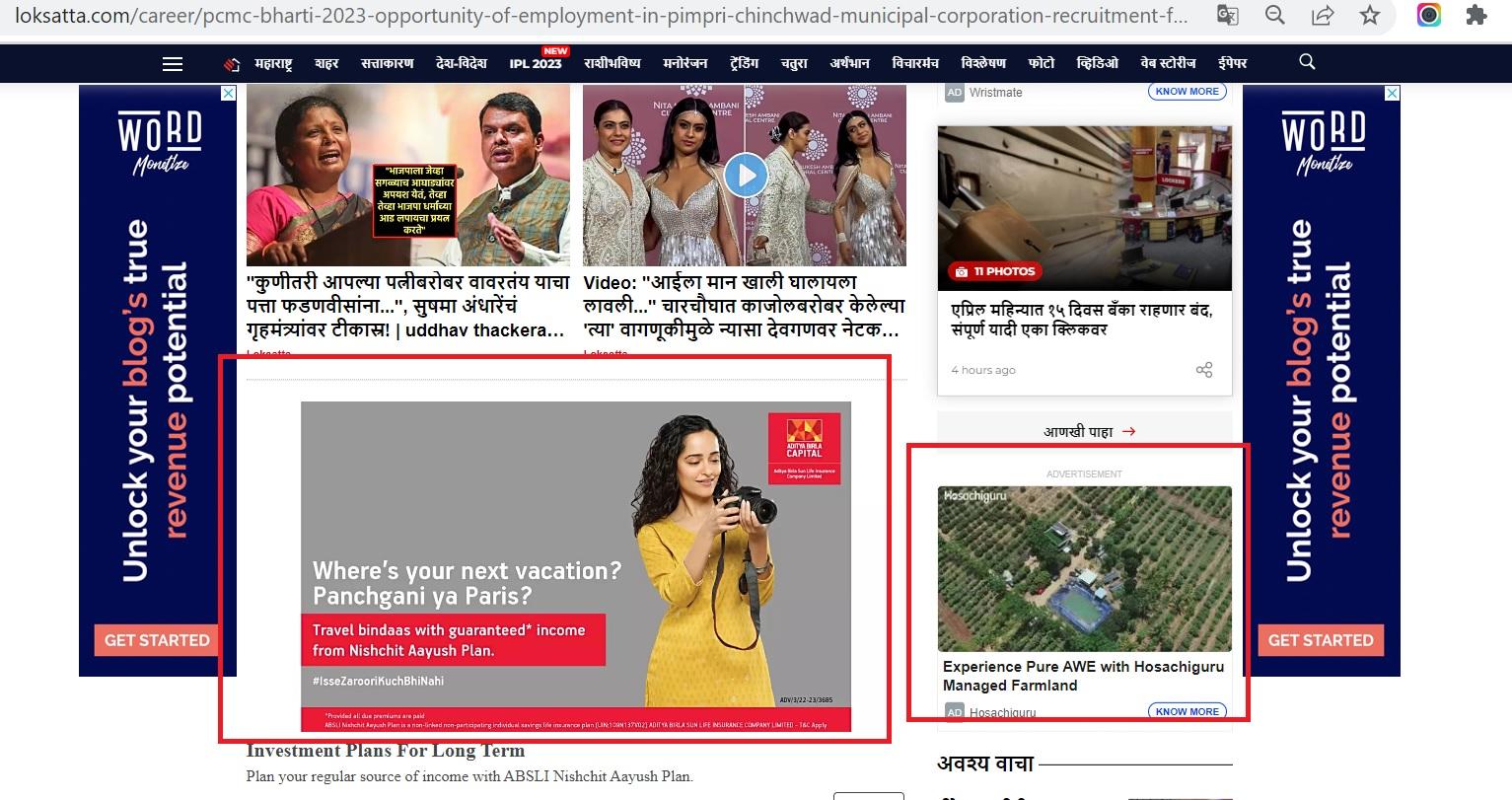1512x800 pixels.
Task: Click KNOW MORE on the Hosachiguru ad
Action: pos(1188,711)
